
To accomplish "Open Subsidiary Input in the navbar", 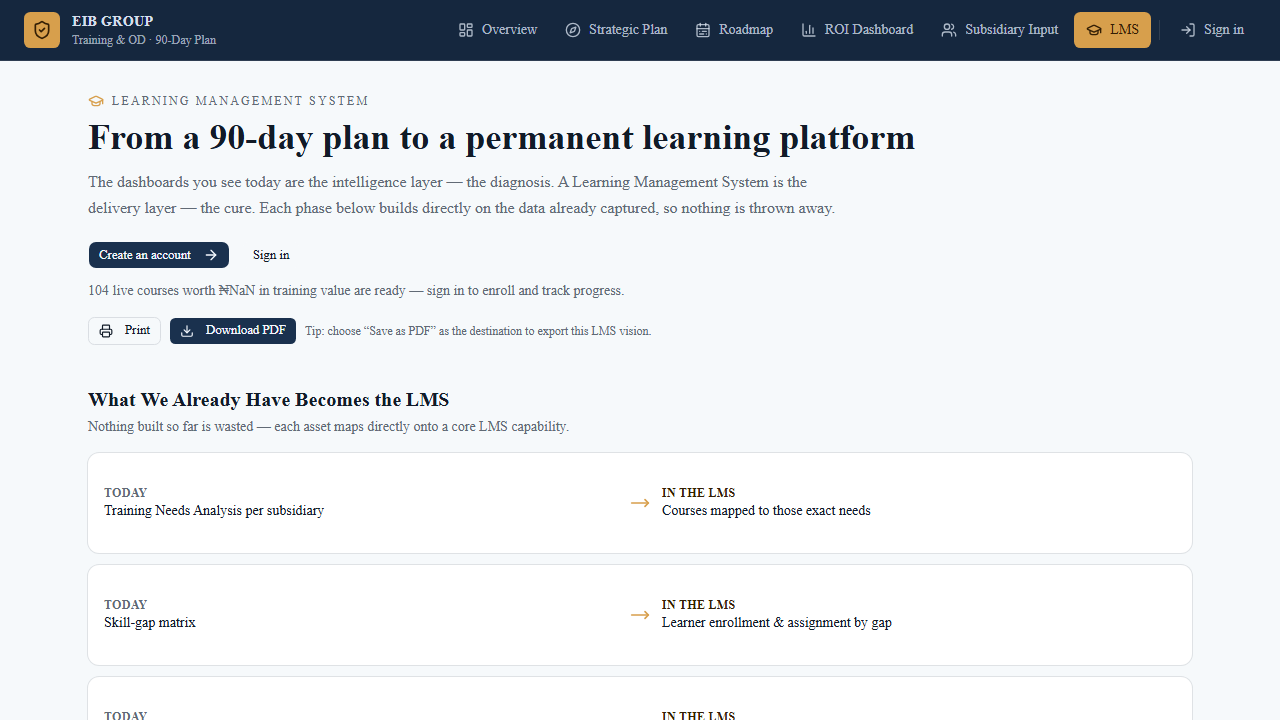I will click(1000, 30).
